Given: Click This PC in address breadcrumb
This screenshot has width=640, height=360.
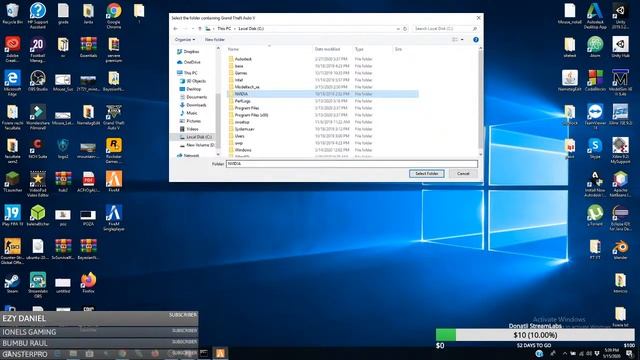Looking at the screenshot, I should [x=224, y=29].
